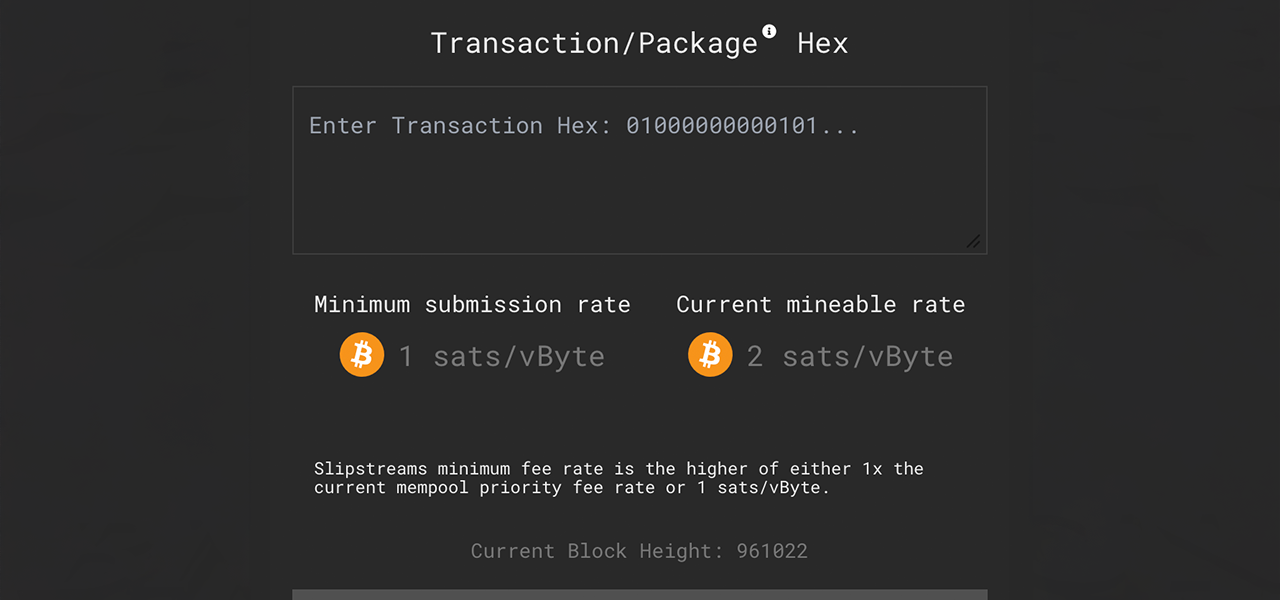Screen dimensions: 1280x600
Task: Click the Slipstreams minimum fee rate note
Action: coord(619,478)
